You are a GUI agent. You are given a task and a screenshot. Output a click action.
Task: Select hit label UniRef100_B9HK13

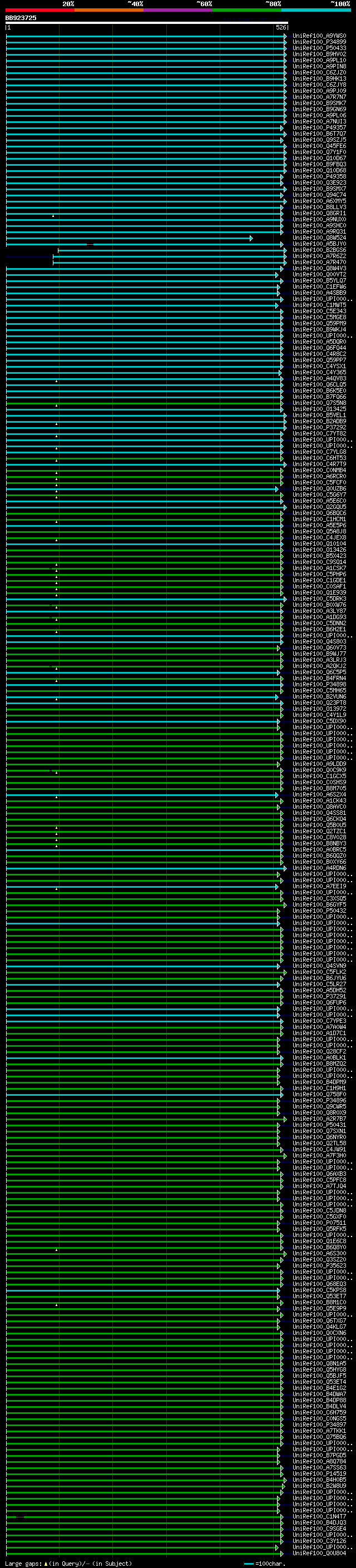[x=319, y=78]
